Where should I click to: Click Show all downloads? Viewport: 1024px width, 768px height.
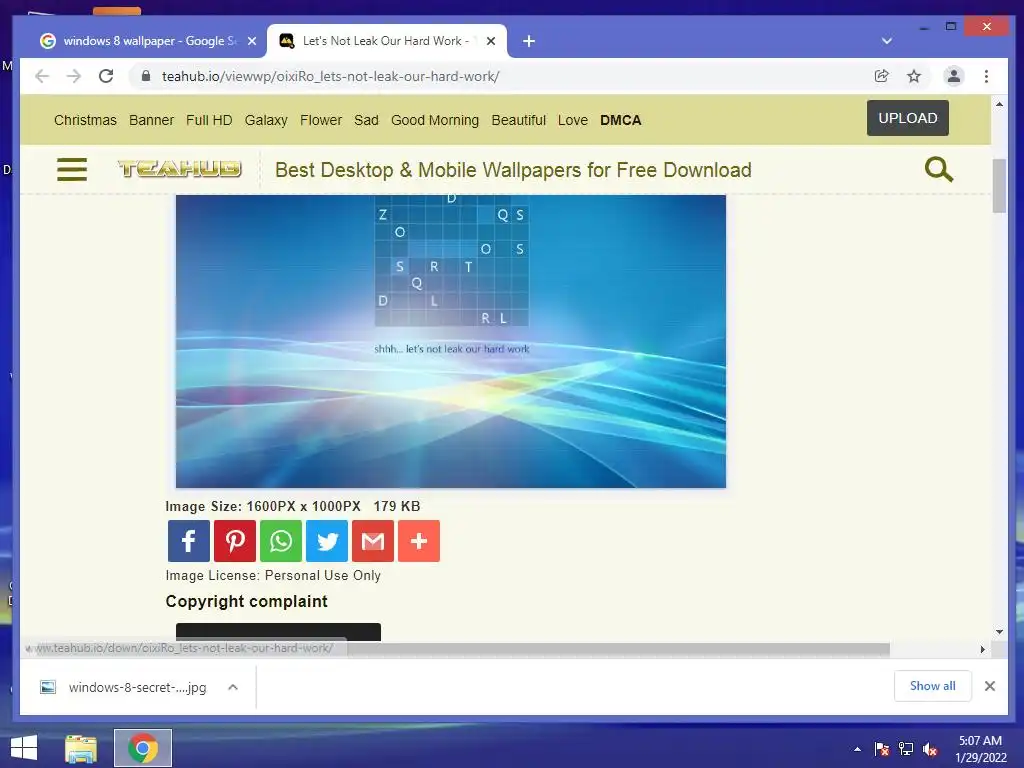click(933, 686)
